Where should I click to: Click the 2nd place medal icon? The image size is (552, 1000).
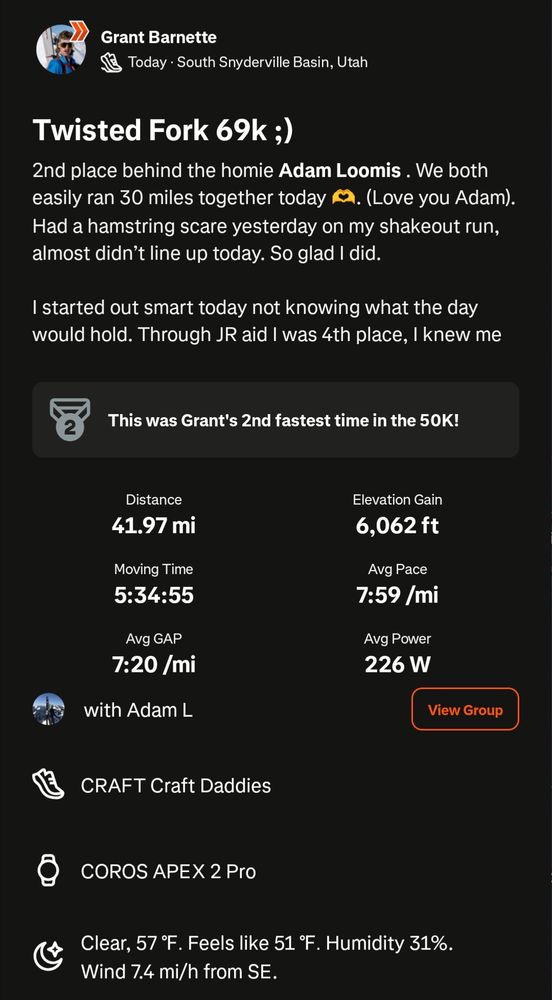pyautogui.click(x=70, y=419)
